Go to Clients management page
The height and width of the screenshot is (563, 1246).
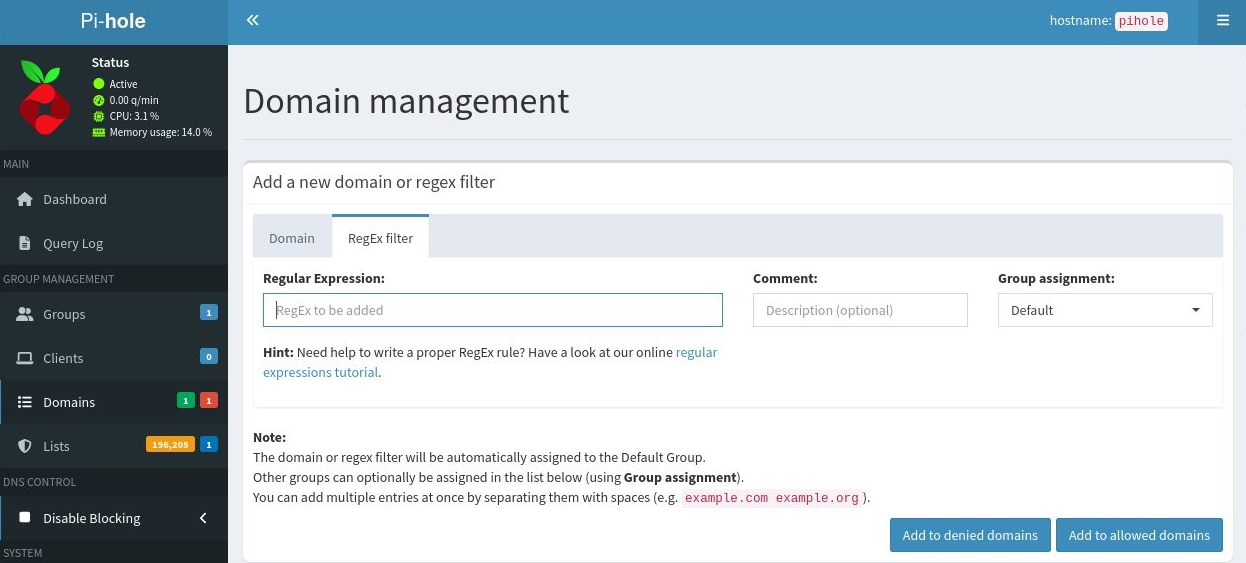click(x=114, y=358)
